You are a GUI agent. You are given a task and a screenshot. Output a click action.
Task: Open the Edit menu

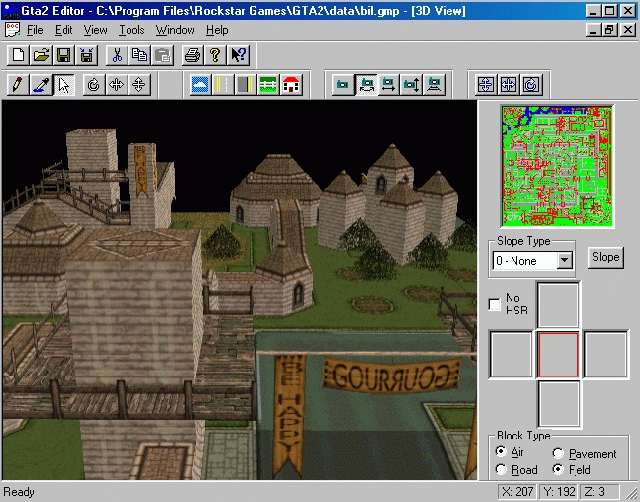tap(64, 30)
